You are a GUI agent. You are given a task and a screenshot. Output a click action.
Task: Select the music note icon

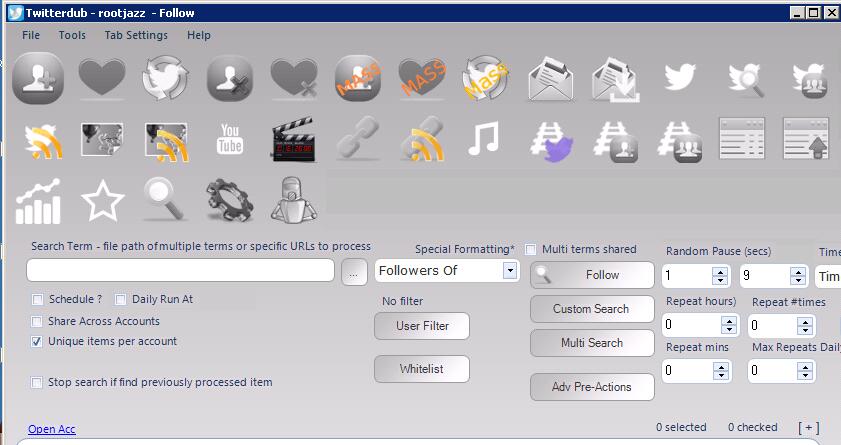pos(484,141)
